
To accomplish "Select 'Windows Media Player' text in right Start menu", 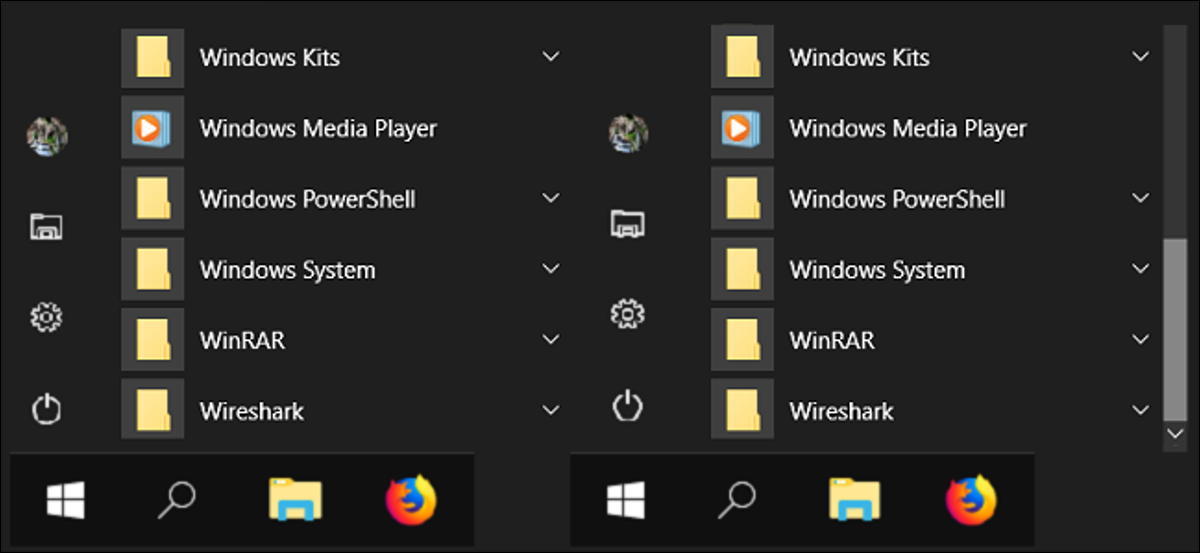I will pos(908,128).
